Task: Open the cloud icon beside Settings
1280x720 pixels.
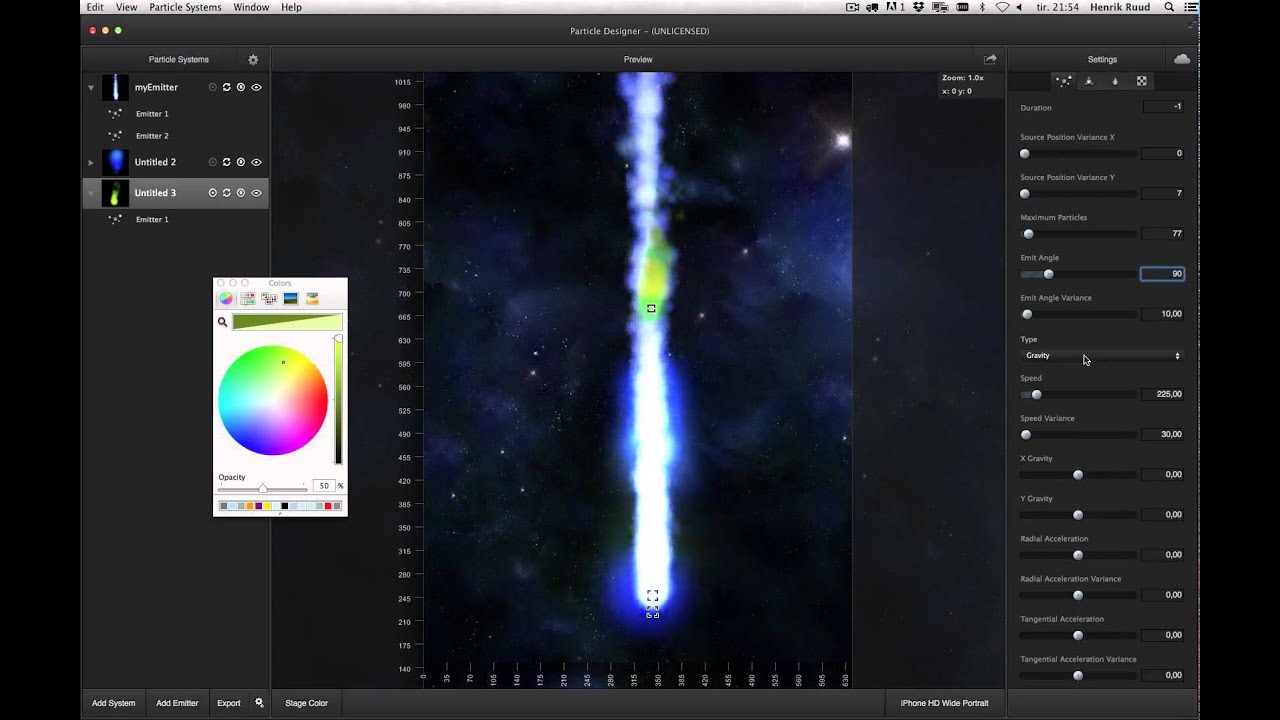Action: point(1182,59)
